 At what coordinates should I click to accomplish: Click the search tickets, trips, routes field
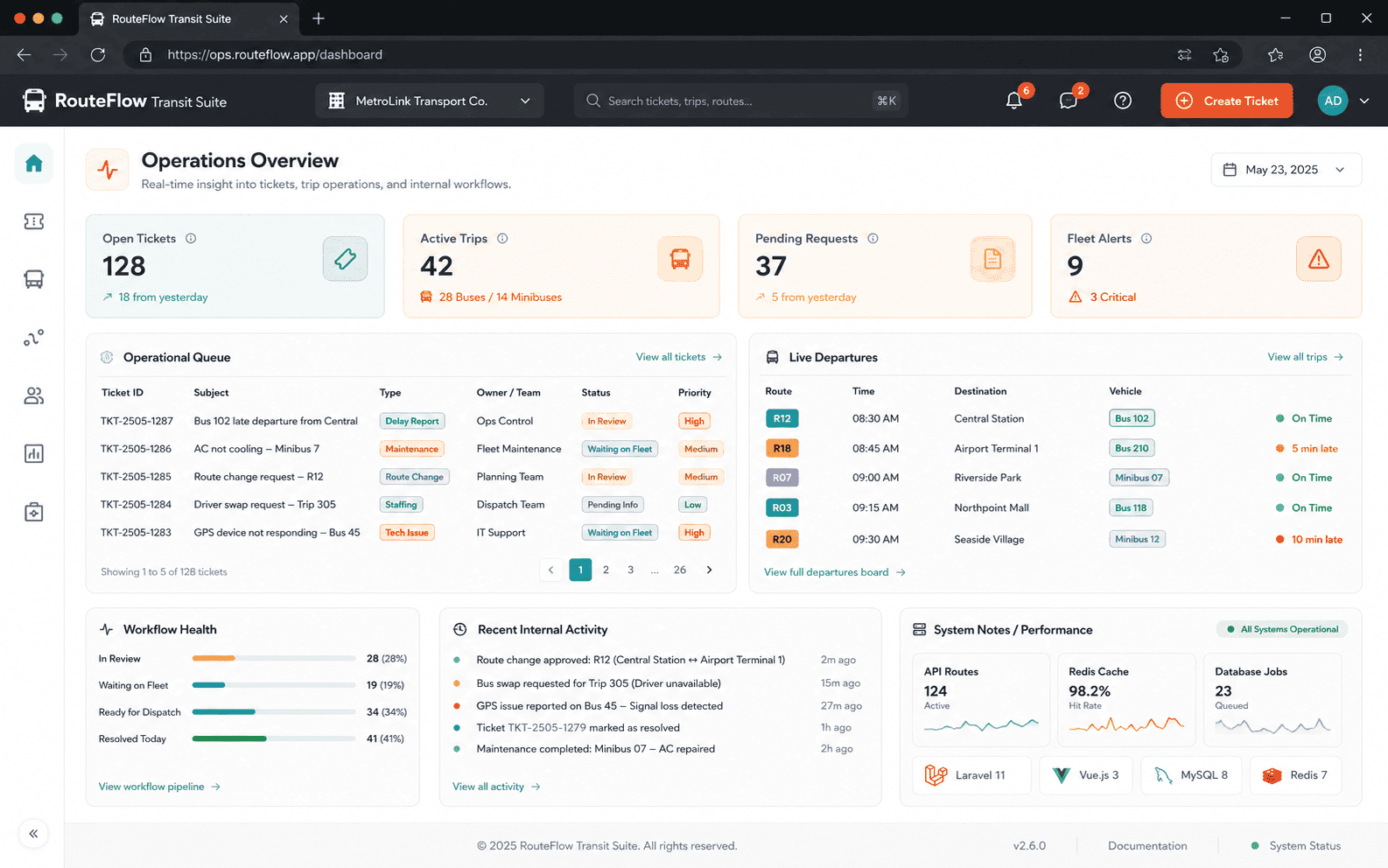coord(740,101)
